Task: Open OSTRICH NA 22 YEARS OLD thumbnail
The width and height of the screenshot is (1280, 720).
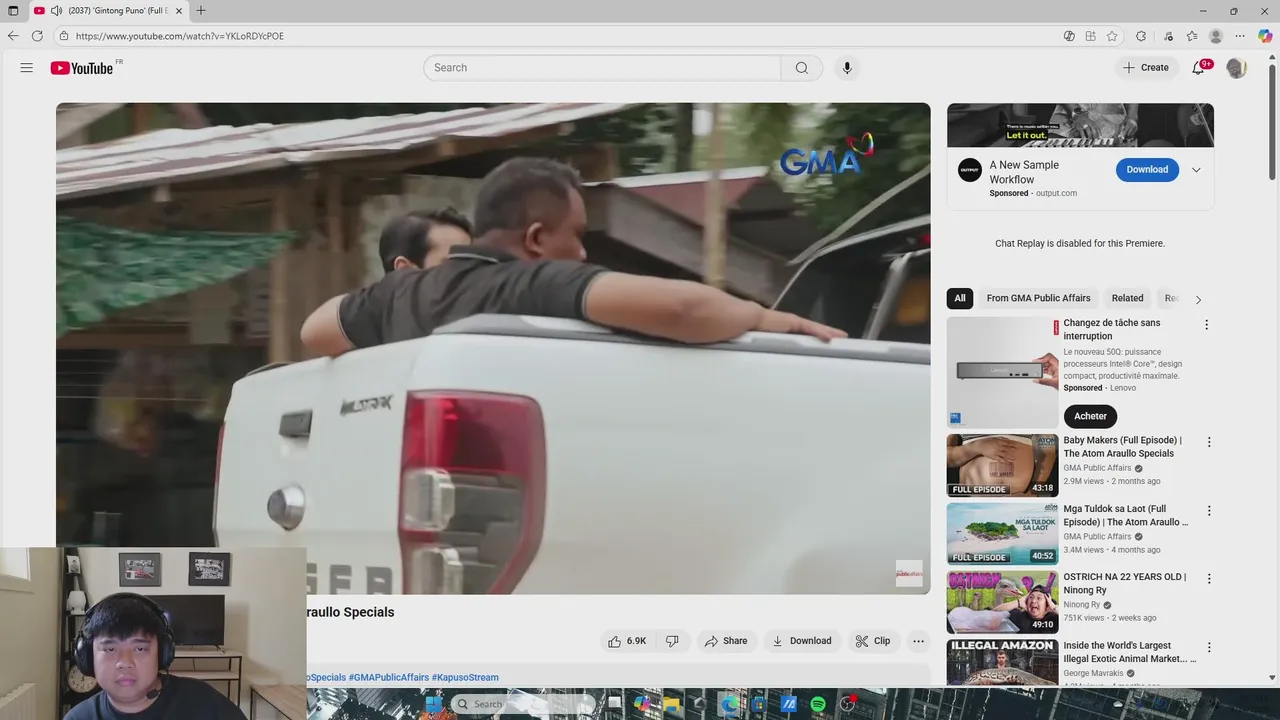Action: click(x=1002, y=602)
